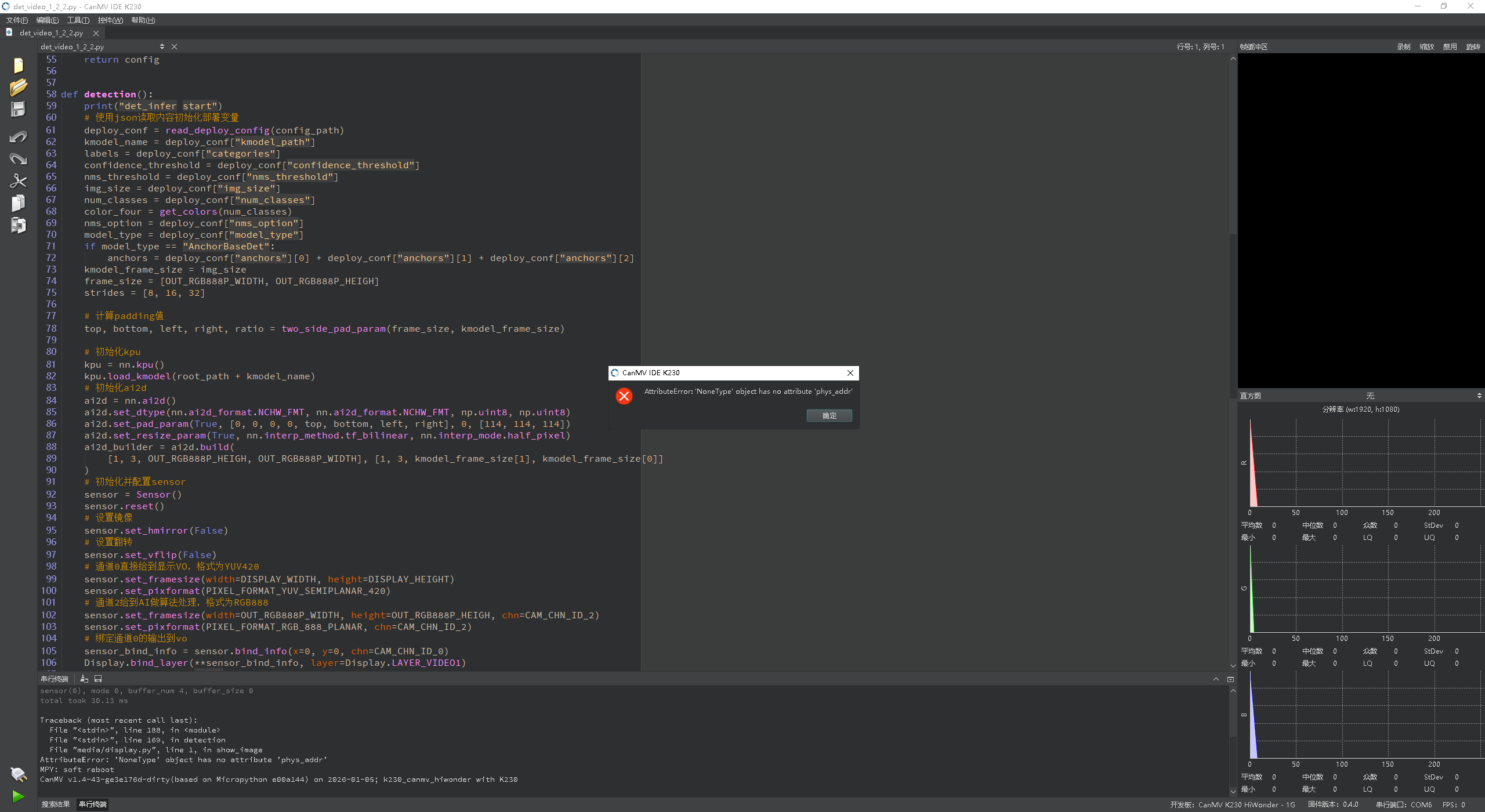Viewport: 1485px width, 812px height.
Task: Collapse the serial terminal panel chevron
Action: click(x=1216, y=679)
